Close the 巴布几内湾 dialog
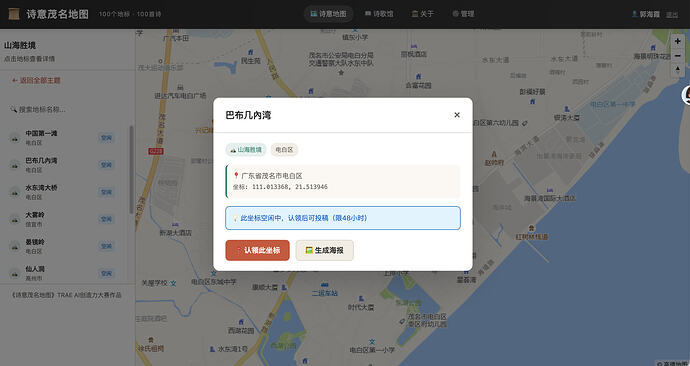Screen dimensions: 690x366 point(457,115)
